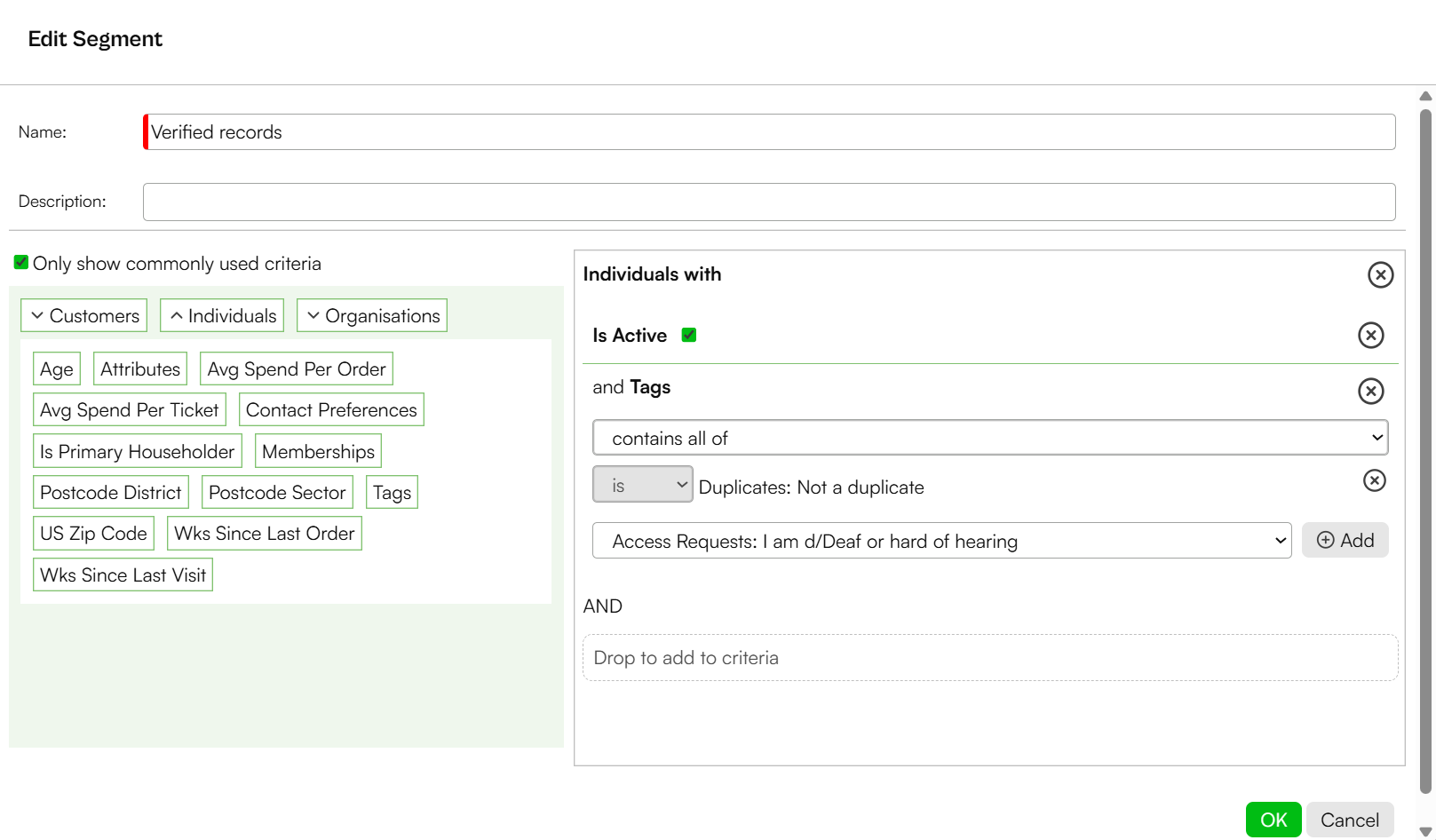Confirm with the green OK button
The width and height of the screenshot is (1436, 840).
pos(1273,820)
